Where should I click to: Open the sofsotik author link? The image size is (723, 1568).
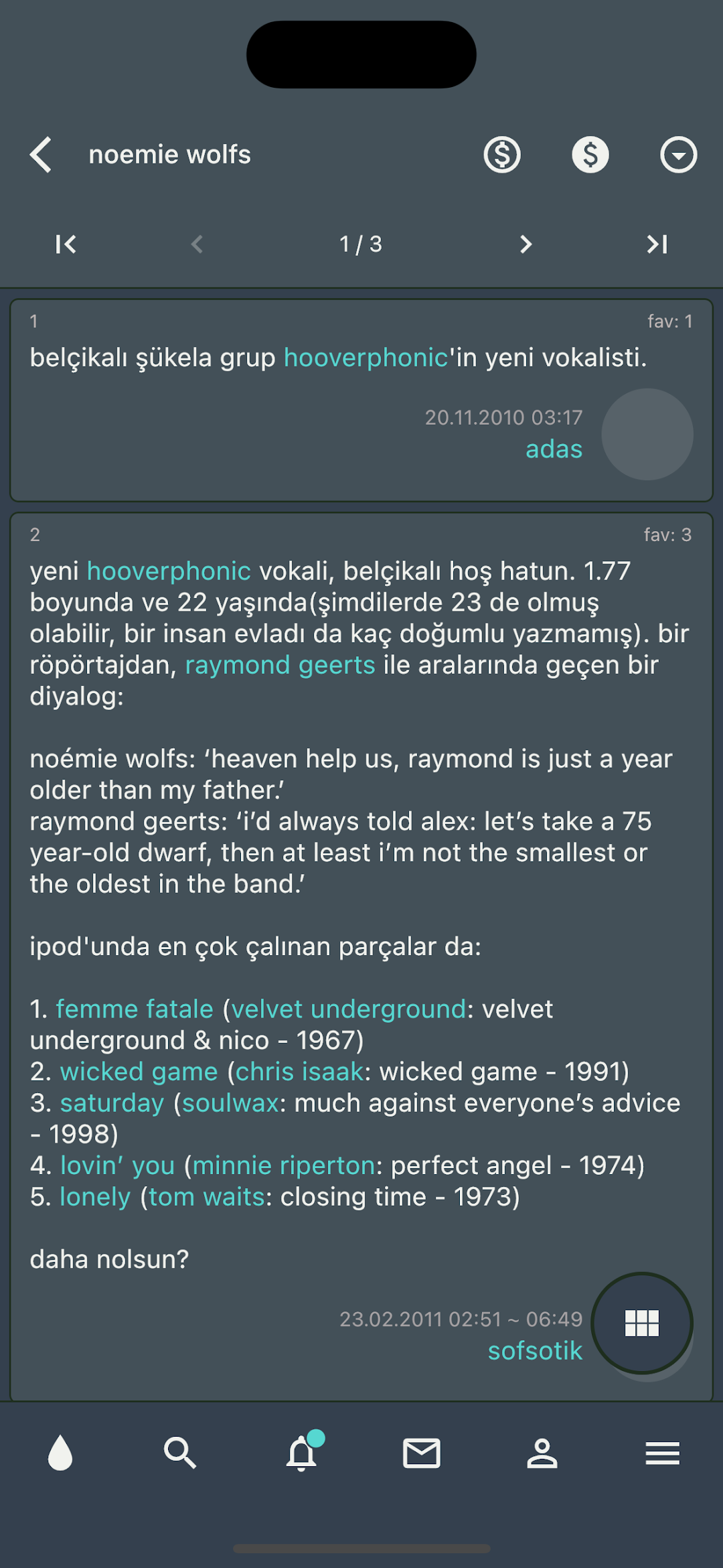tap(535, 1350)
